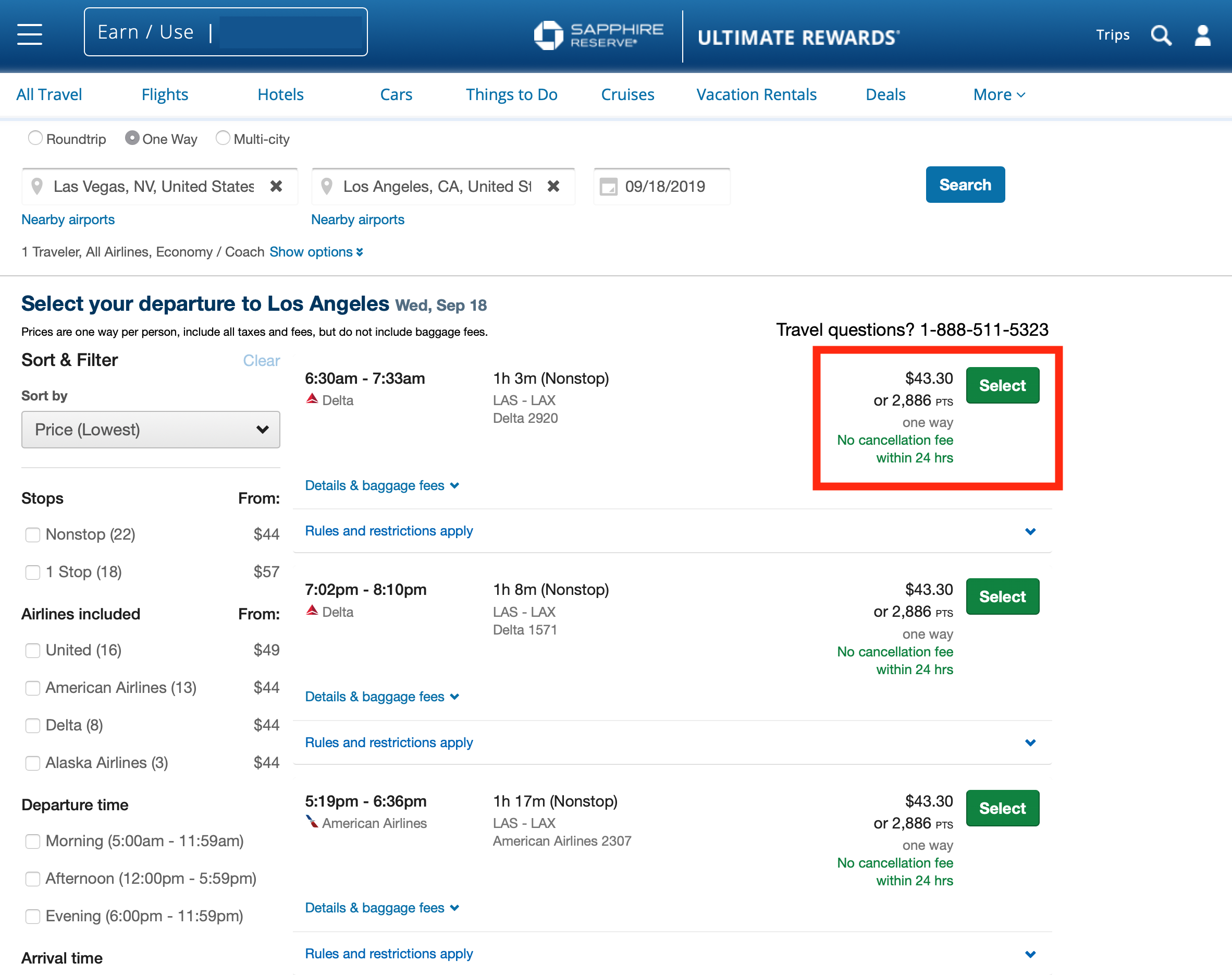Expand Details & baggage fees for American 2307
This screenshot has width=1232, height=975.
pos(382,908)
